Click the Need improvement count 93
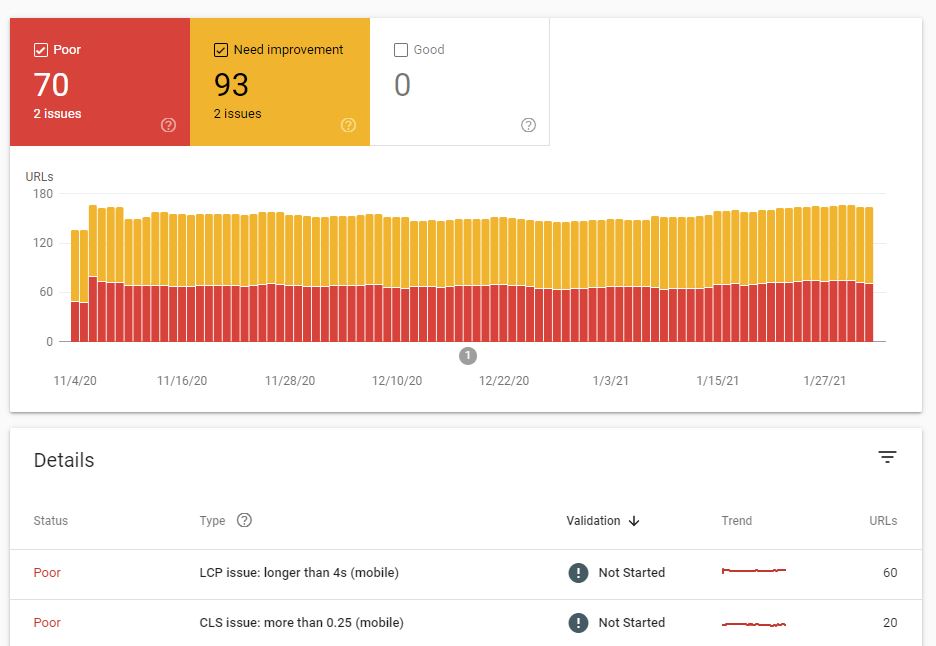936x646 pixels. [x=232, y=85]
